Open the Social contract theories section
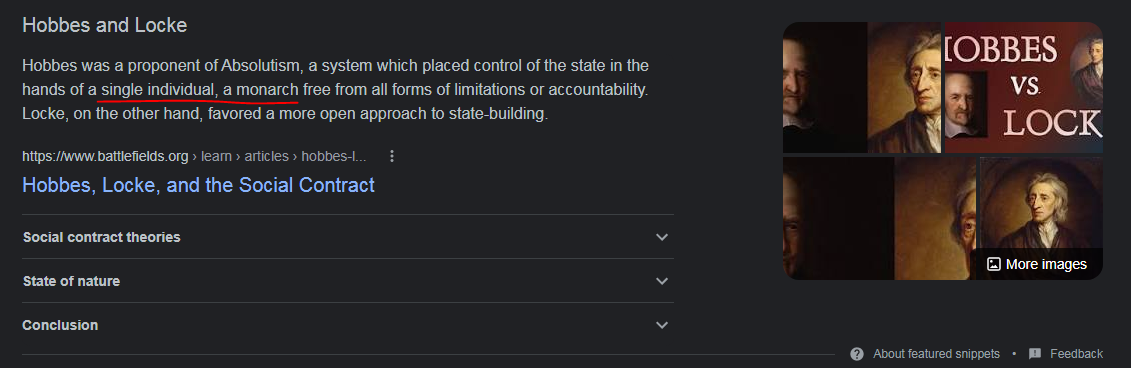Viewport: 1131px width, 368px height. (348, 237)
